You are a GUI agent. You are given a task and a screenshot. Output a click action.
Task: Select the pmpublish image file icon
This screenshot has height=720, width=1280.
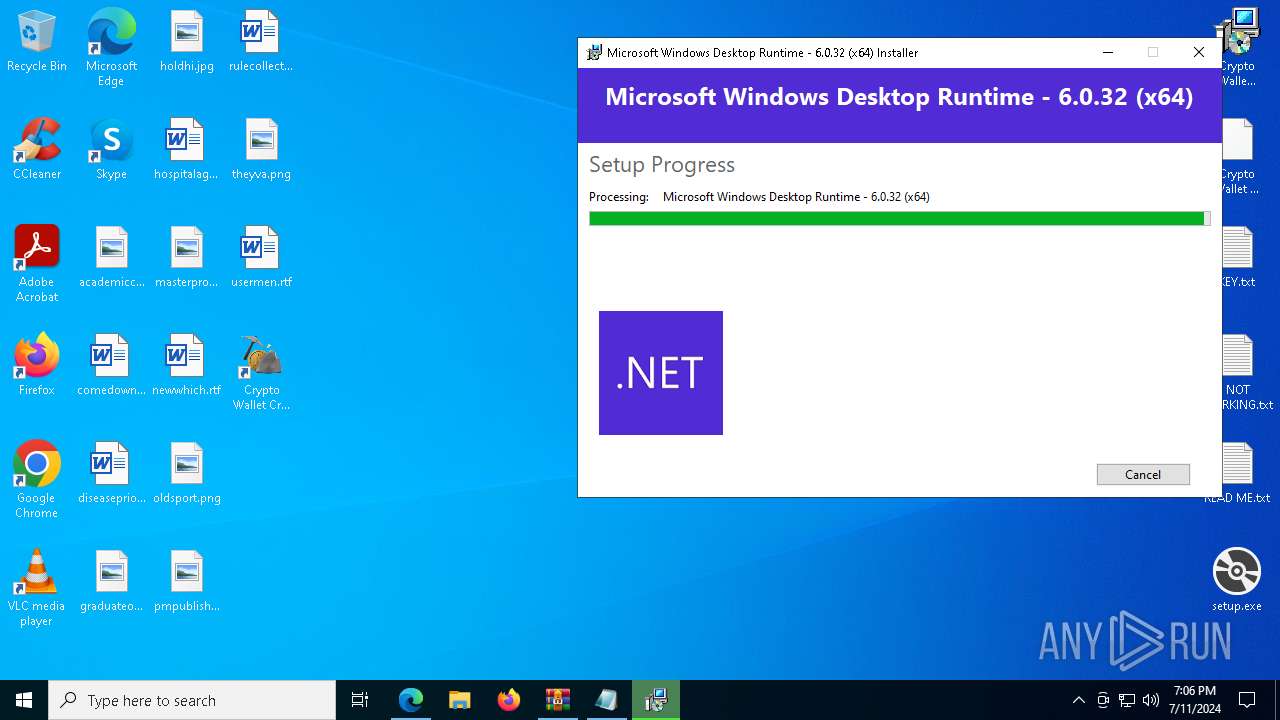click(187, 582)
